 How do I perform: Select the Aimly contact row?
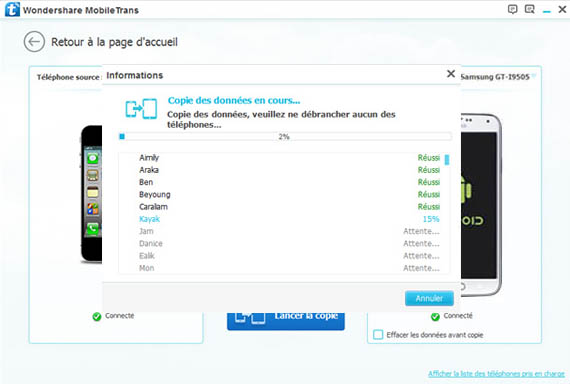pos(284,157)
